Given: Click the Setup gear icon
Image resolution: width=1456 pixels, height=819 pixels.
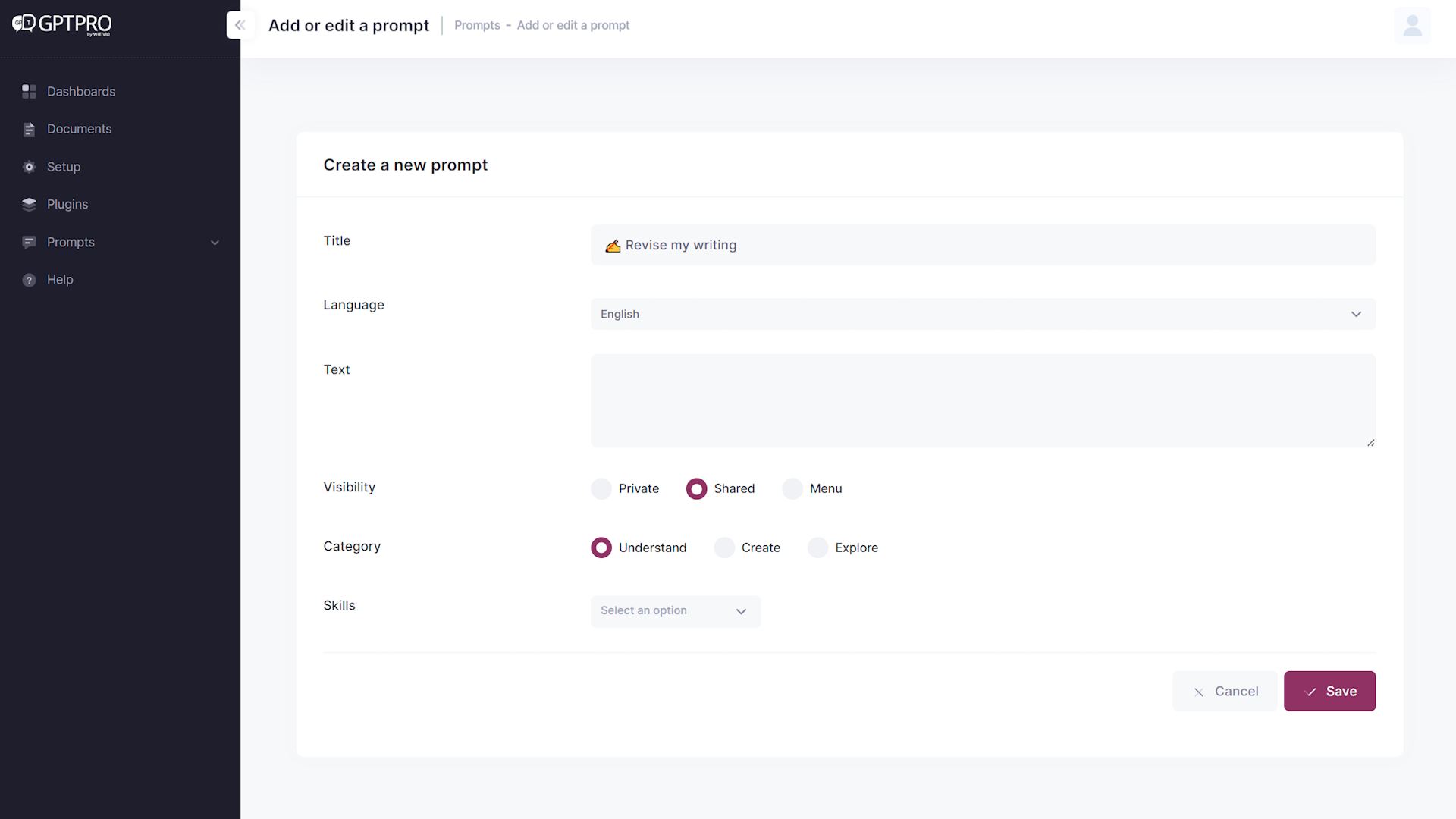Looking at the screenshot, I should 29,167.
